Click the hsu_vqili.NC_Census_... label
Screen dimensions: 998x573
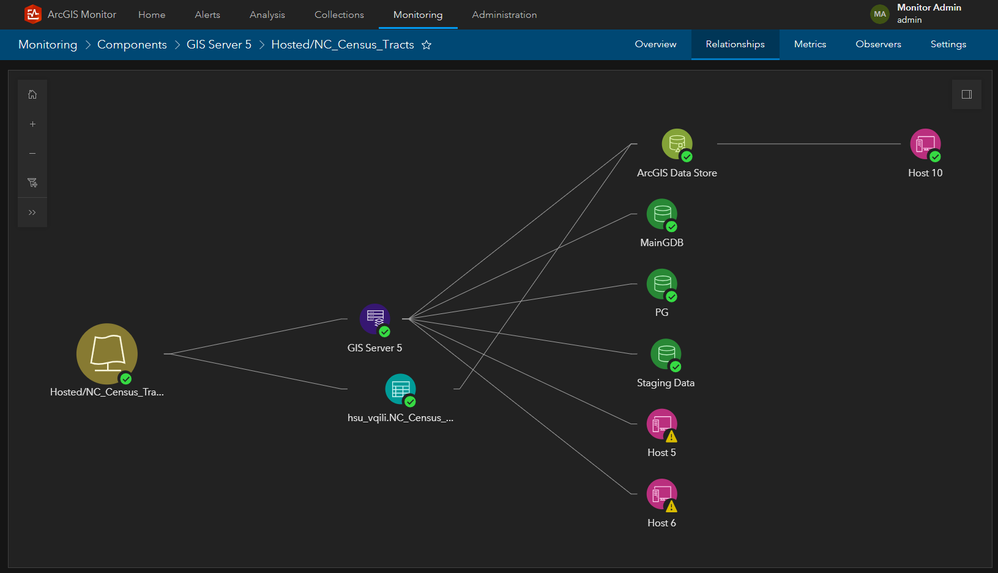tap(400, 418)
